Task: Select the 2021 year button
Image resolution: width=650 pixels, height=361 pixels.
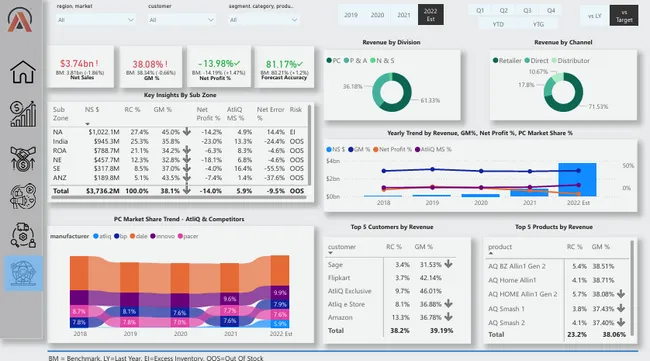Action: point(404,15)
